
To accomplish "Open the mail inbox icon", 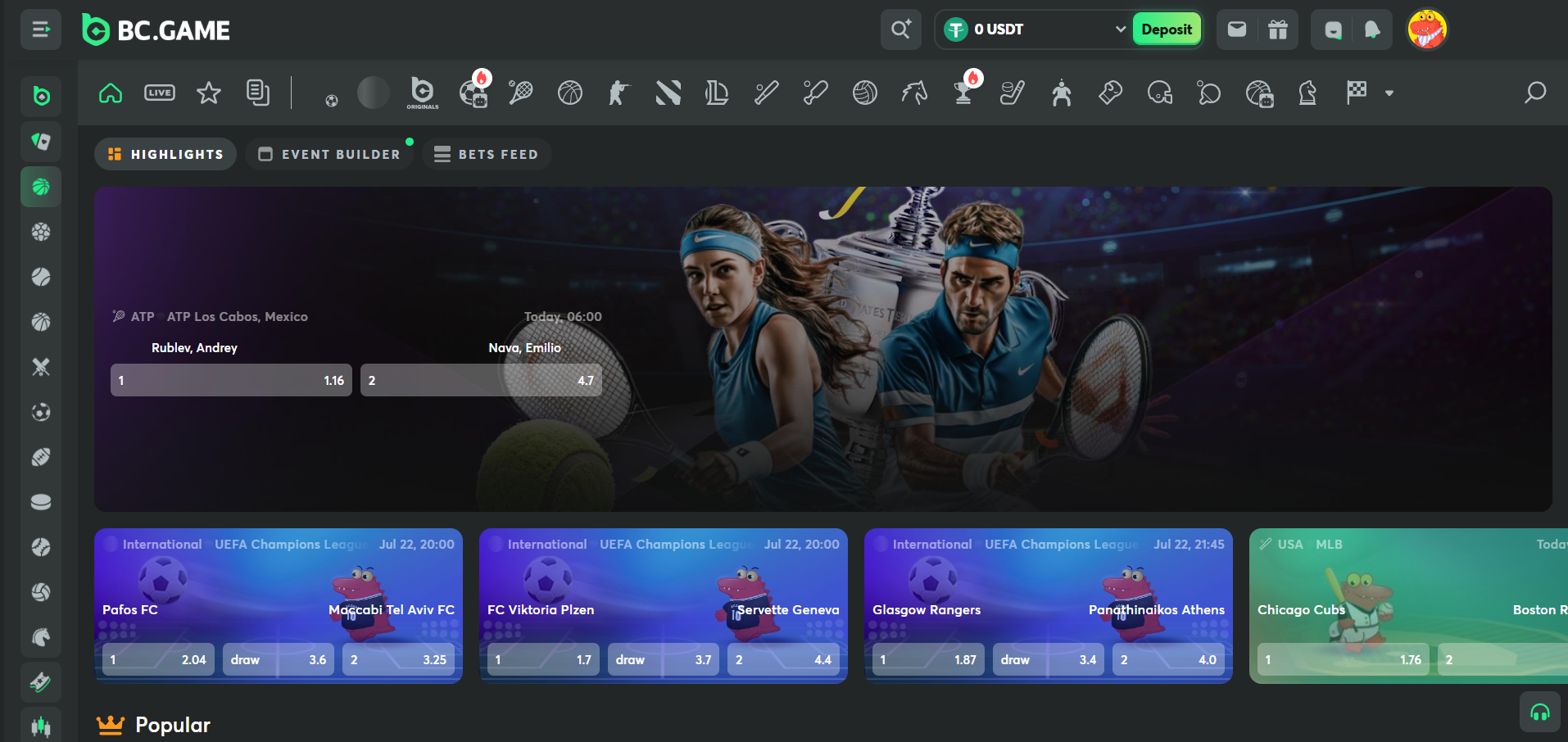I will click(1237, 29).
